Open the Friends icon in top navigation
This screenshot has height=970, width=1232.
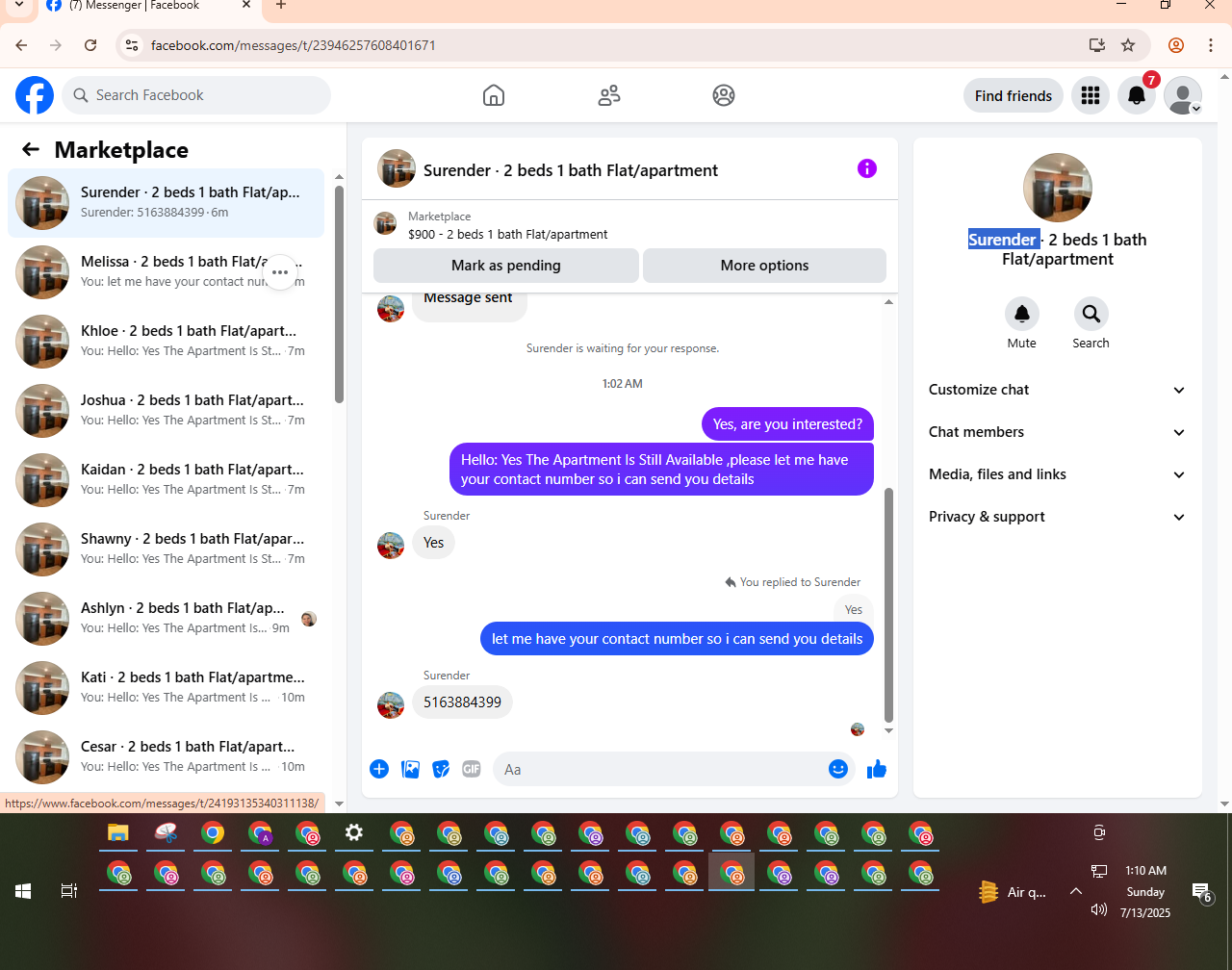tap(609, 95)
